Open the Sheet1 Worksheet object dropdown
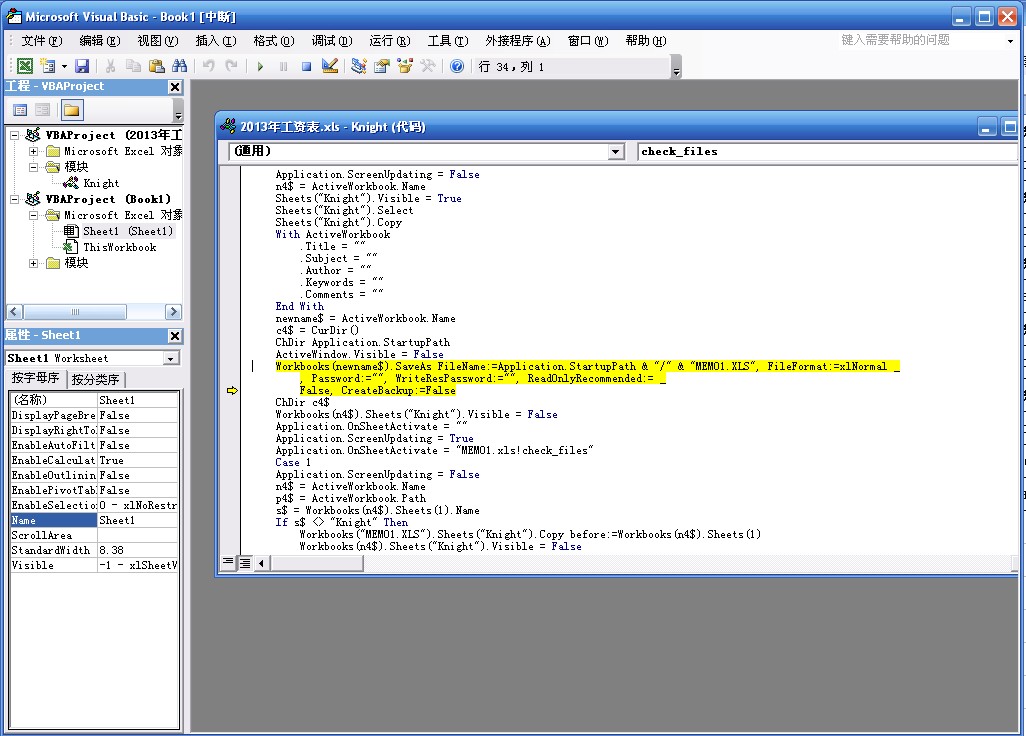1026x736 pixels. [x=171, y=359]
